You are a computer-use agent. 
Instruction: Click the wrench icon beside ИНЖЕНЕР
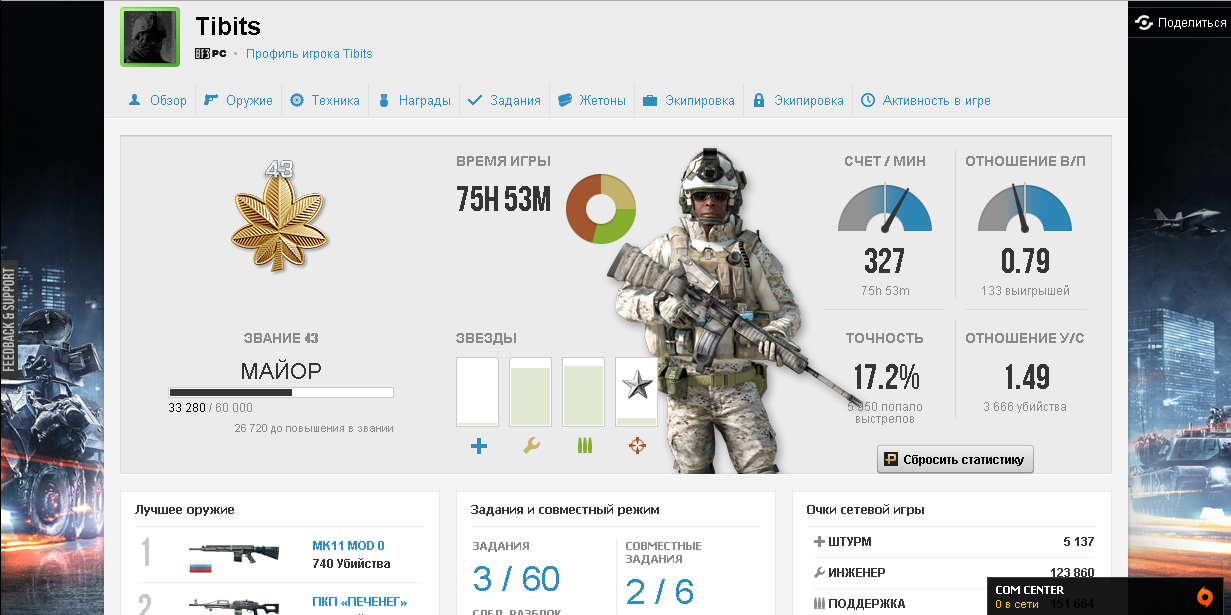click(820, 573)
